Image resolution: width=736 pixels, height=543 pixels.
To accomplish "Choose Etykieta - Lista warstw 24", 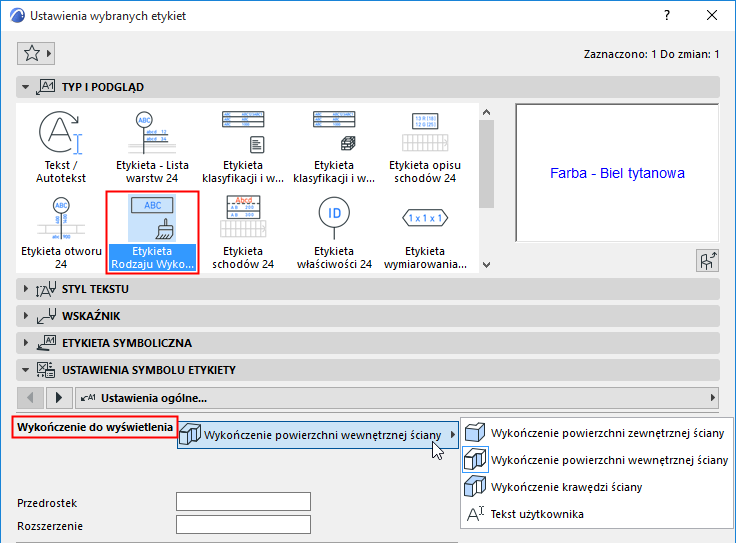I will (152, 147).
